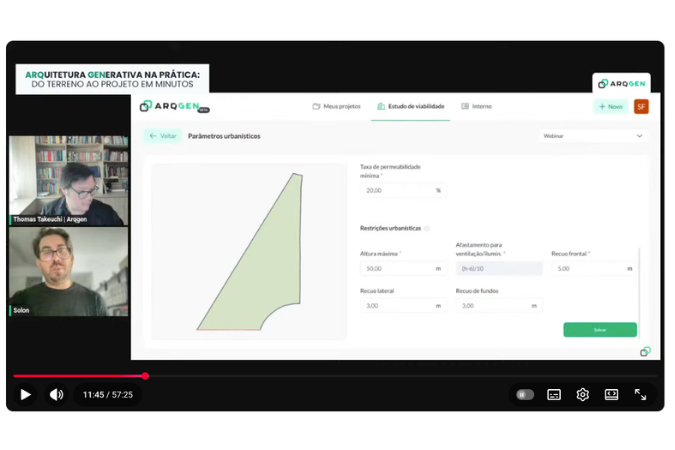Viewport: 675px width, 450px height.
Task: Click the Restrições urbanísticas label
Action: click(x=390, y=228)
